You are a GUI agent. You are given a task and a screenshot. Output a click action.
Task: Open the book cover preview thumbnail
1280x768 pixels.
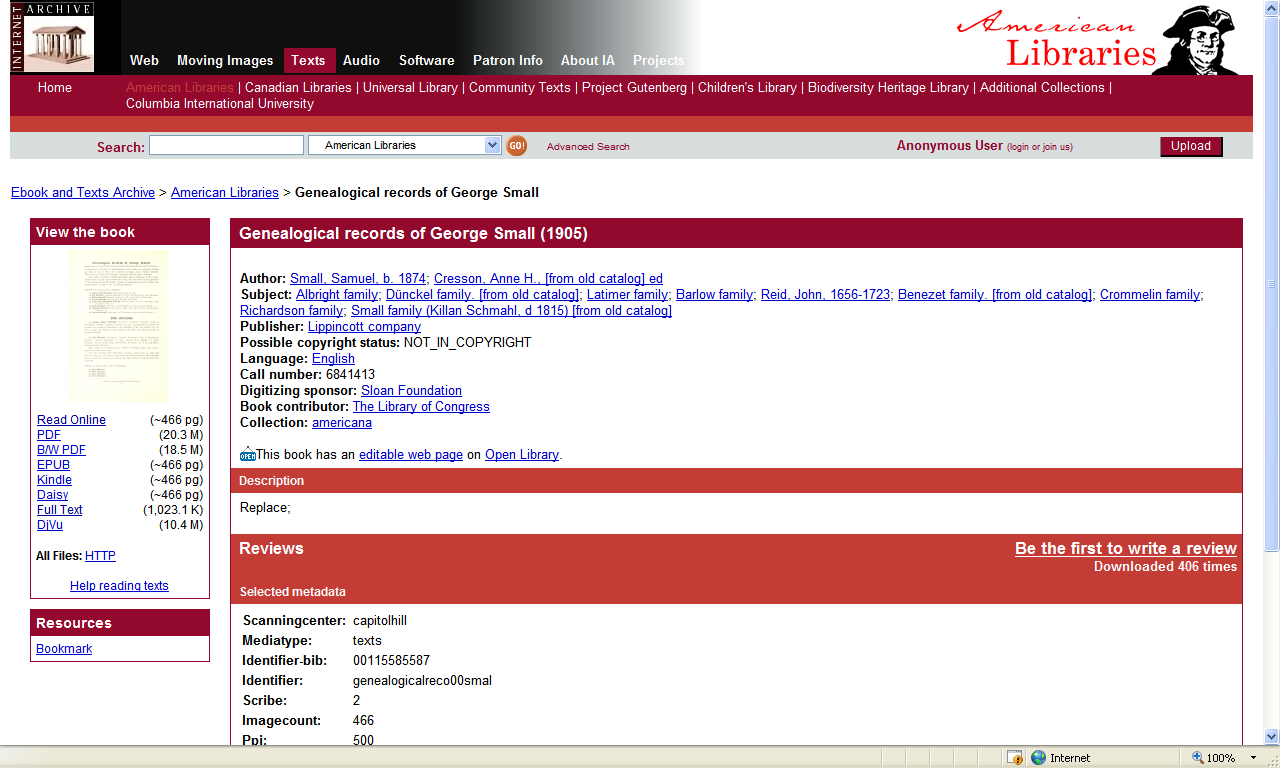(x=119, y=324)
